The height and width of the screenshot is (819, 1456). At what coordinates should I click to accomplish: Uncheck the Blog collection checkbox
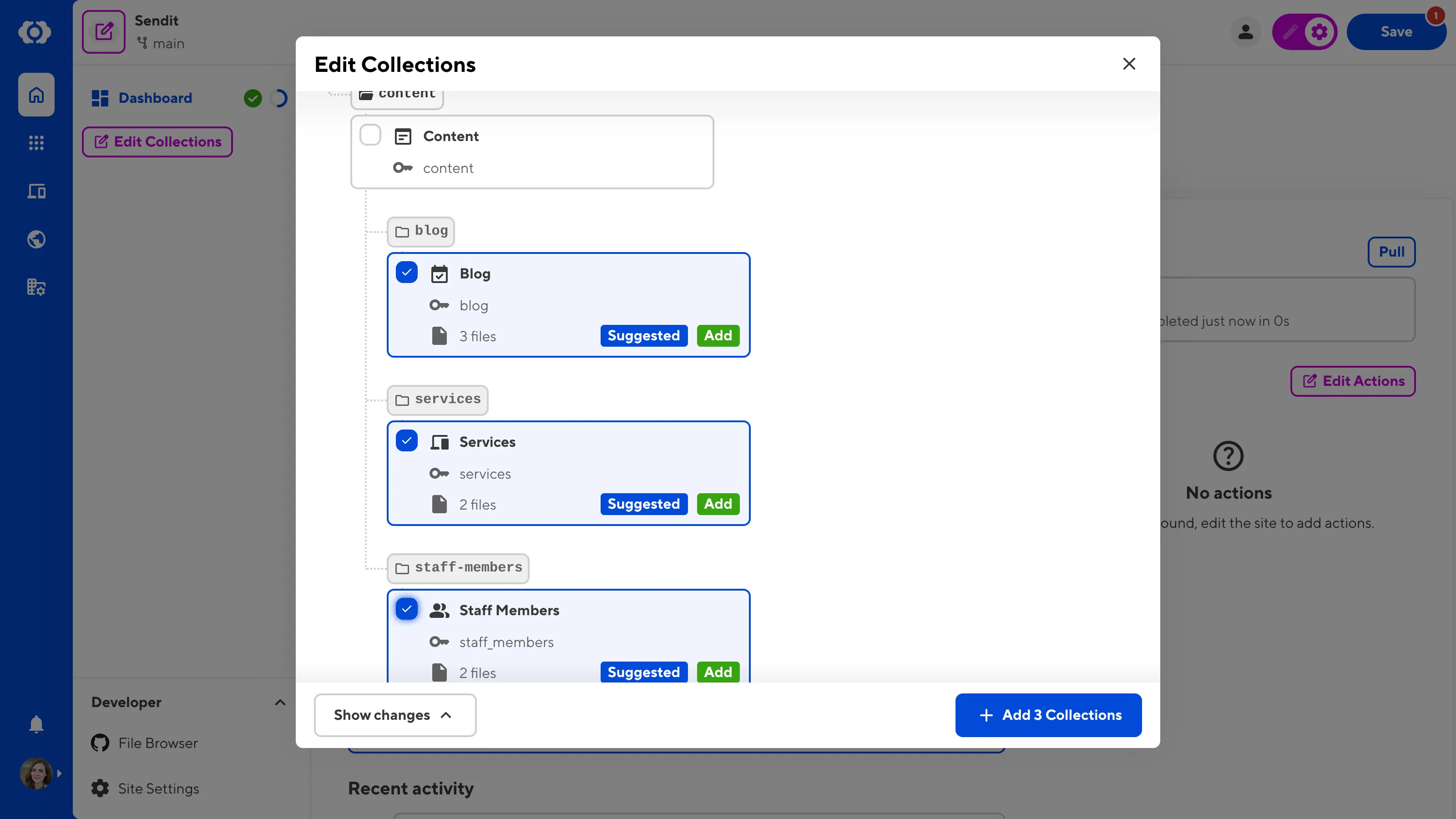click(406, 272)
